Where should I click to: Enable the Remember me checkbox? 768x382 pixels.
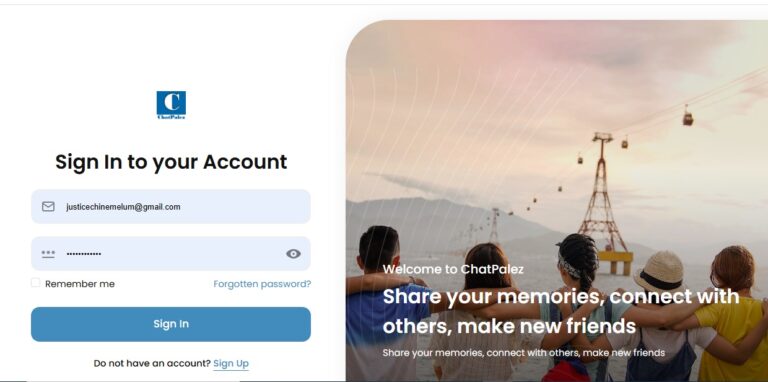(x=36, y=283)
